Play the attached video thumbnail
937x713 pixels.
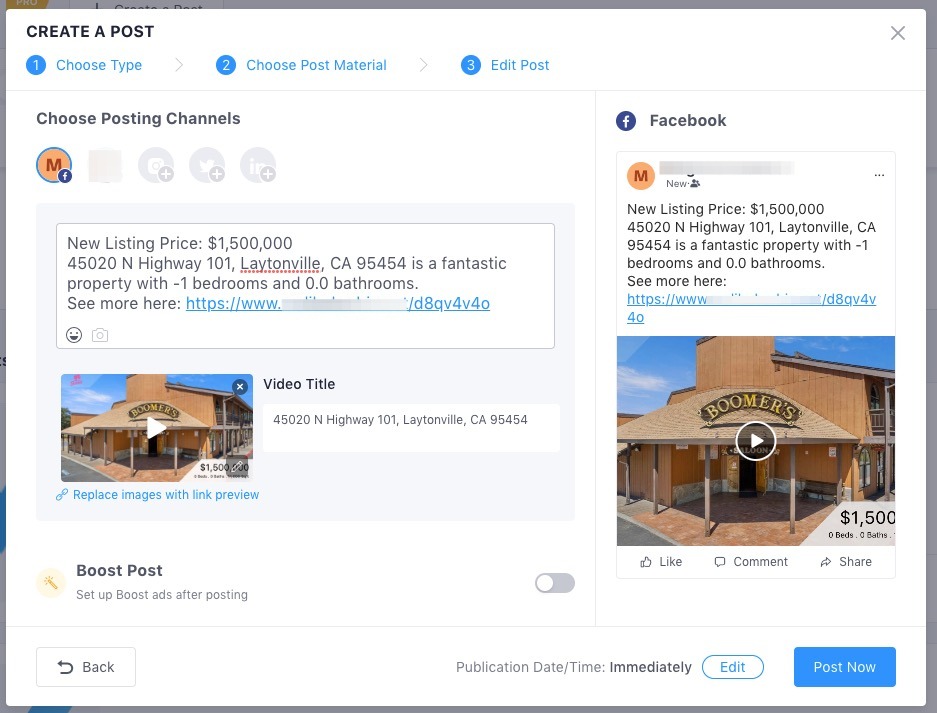coord(157,428)
